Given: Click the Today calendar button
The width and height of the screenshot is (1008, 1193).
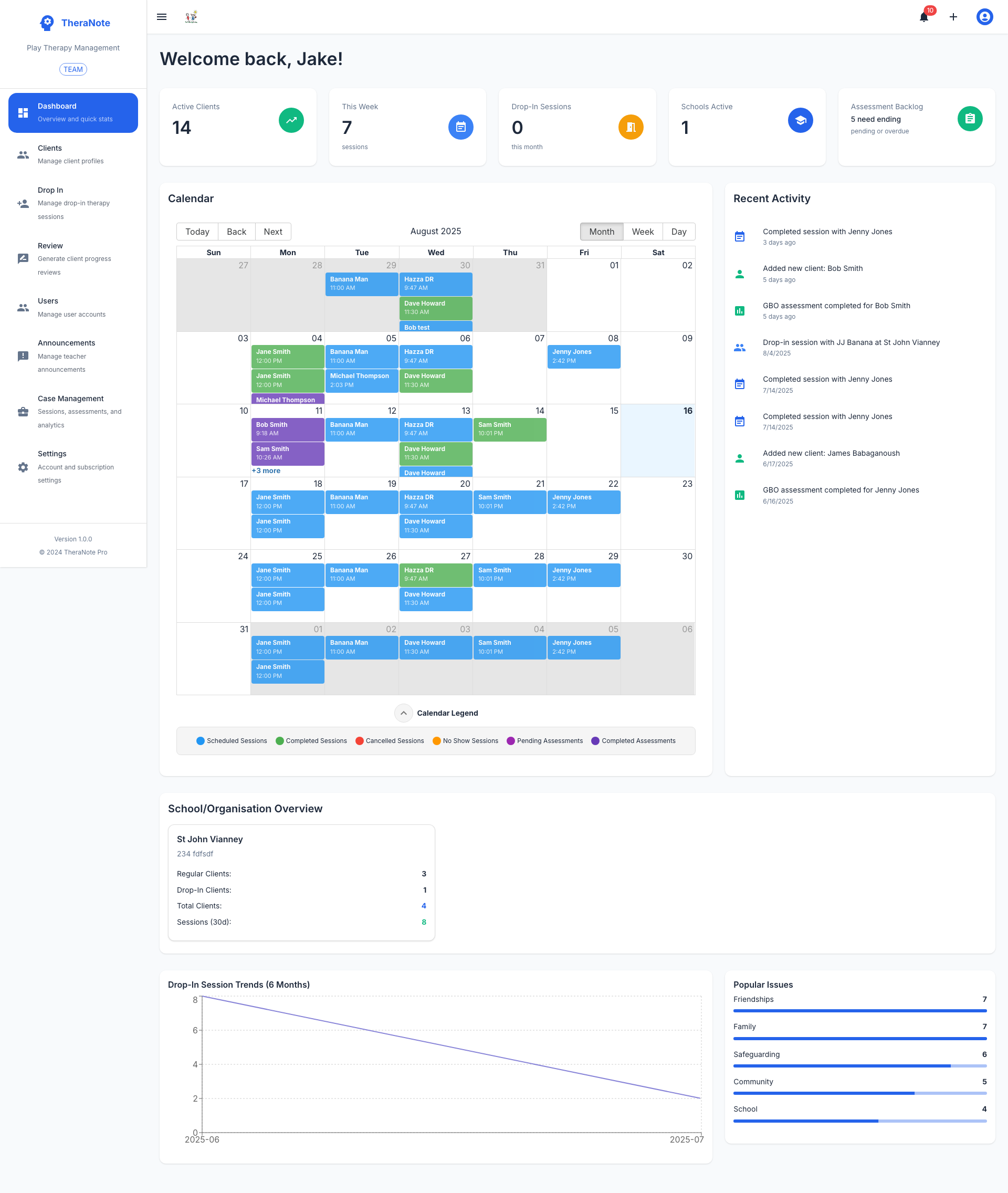Looking at the screenshot, I should coord(197,232).
